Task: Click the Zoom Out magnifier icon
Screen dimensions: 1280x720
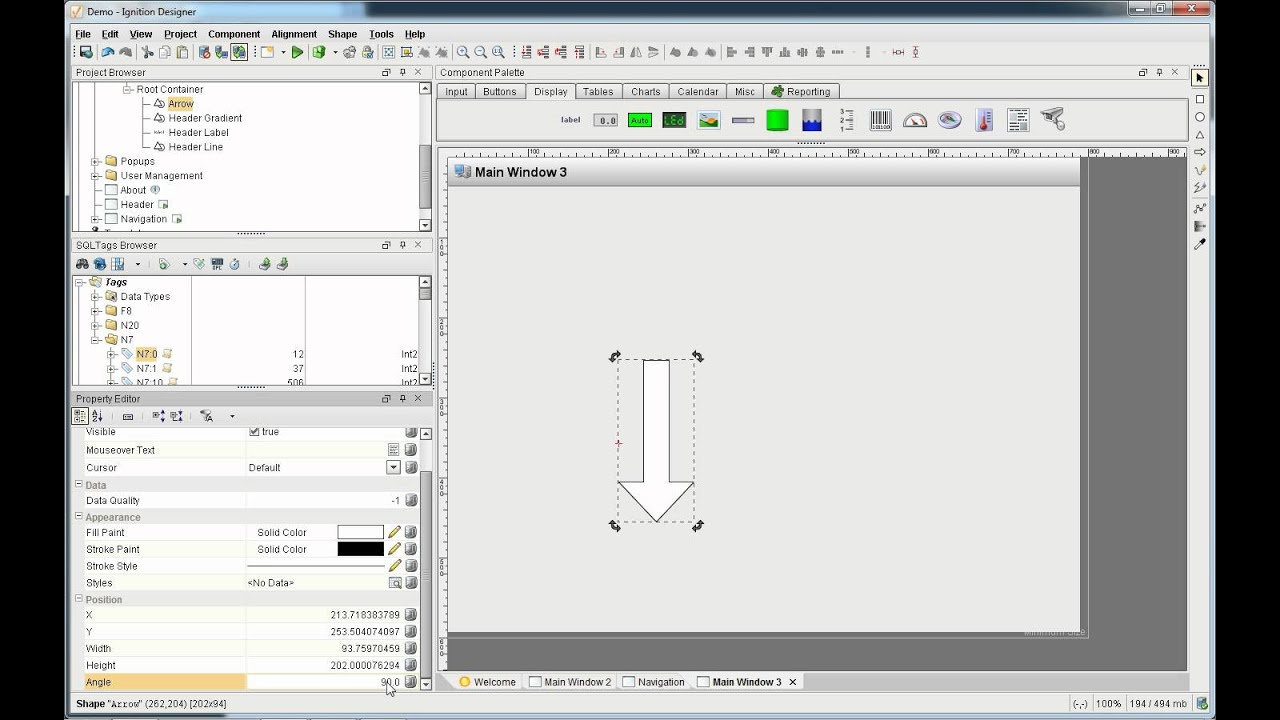Action: pos(481,52)
